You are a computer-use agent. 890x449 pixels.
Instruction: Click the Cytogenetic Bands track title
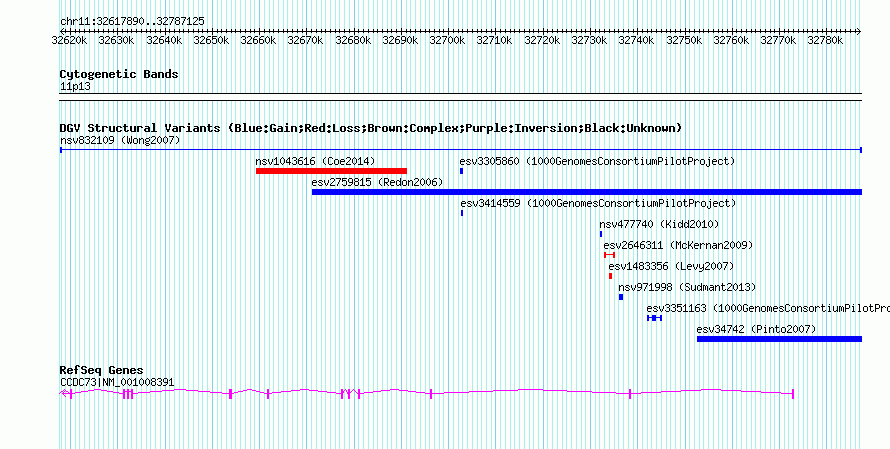(119, 74)
